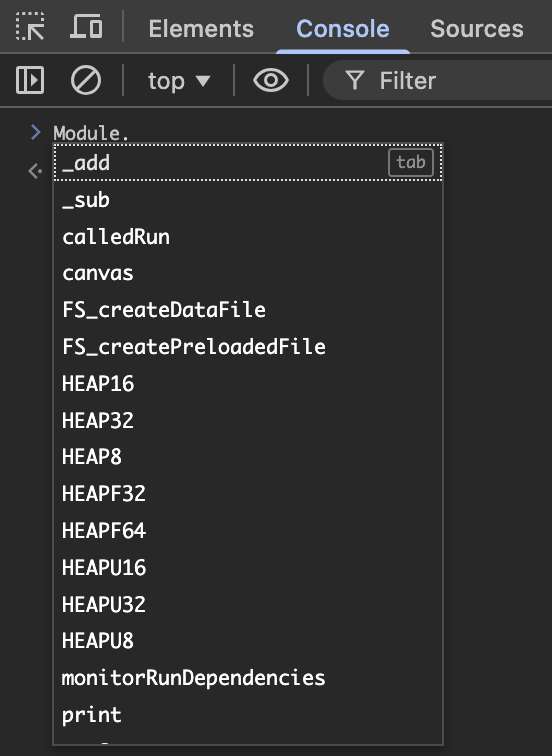The image size is (552, 756).
Task: Pick FS_createPreloadedFile from suggestions
Action: [x=248, y=347]
